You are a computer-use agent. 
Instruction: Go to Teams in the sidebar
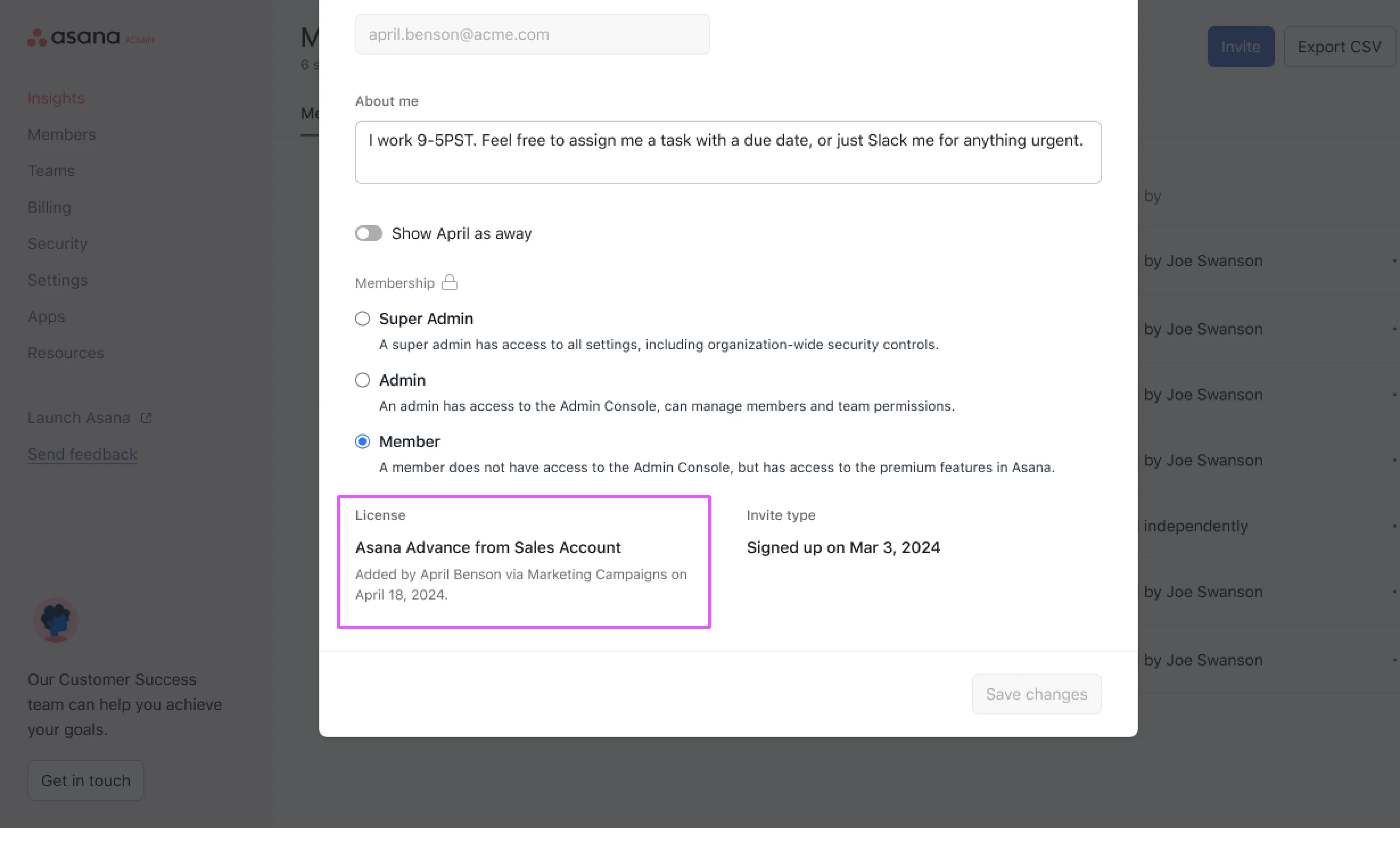pyautogui.click(x=51, y=171)
